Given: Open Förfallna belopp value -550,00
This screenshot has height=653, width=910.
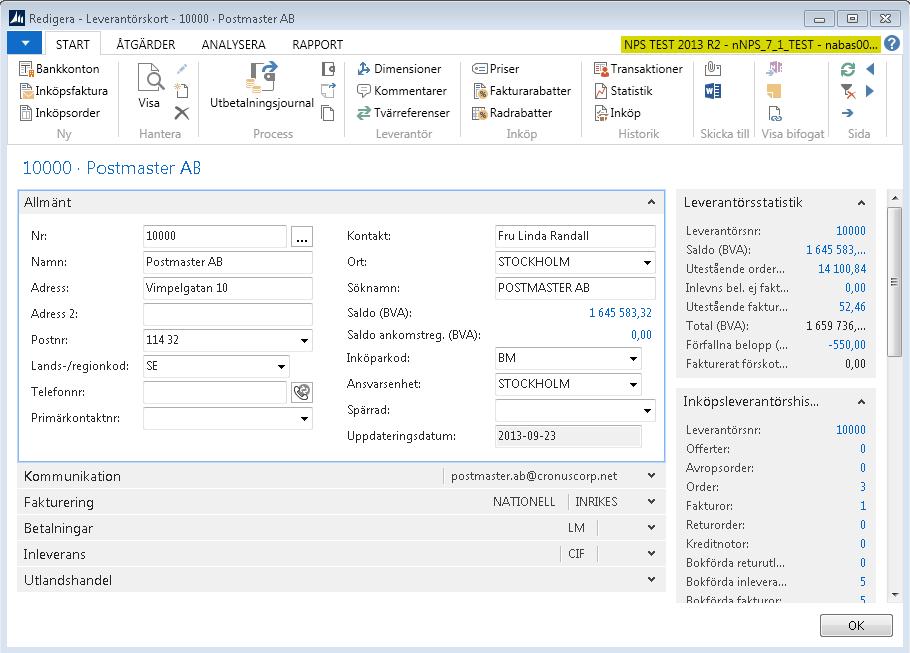Looking at the screenshot, I should 847,345.
